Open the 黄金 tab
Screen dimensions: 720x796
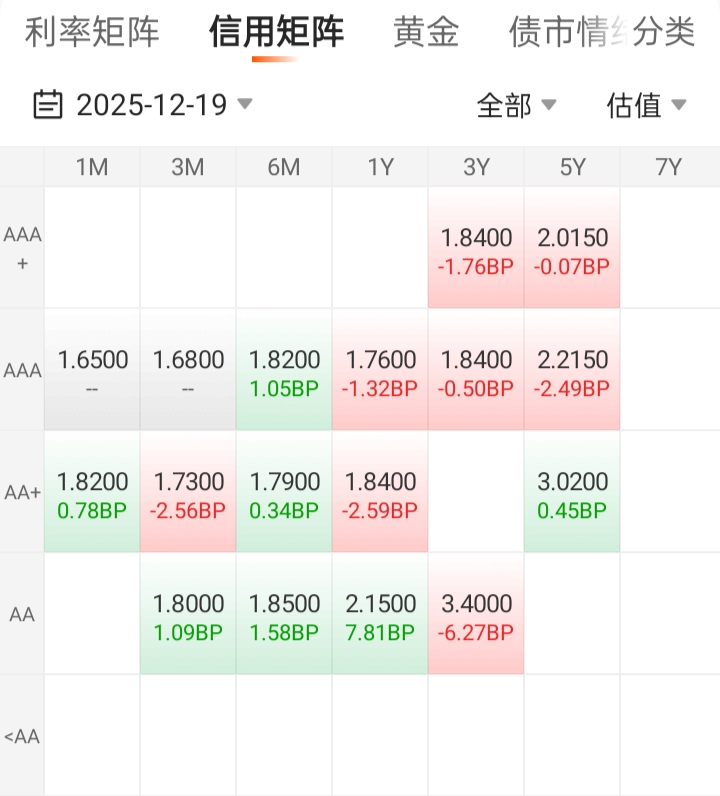[426, 32]
